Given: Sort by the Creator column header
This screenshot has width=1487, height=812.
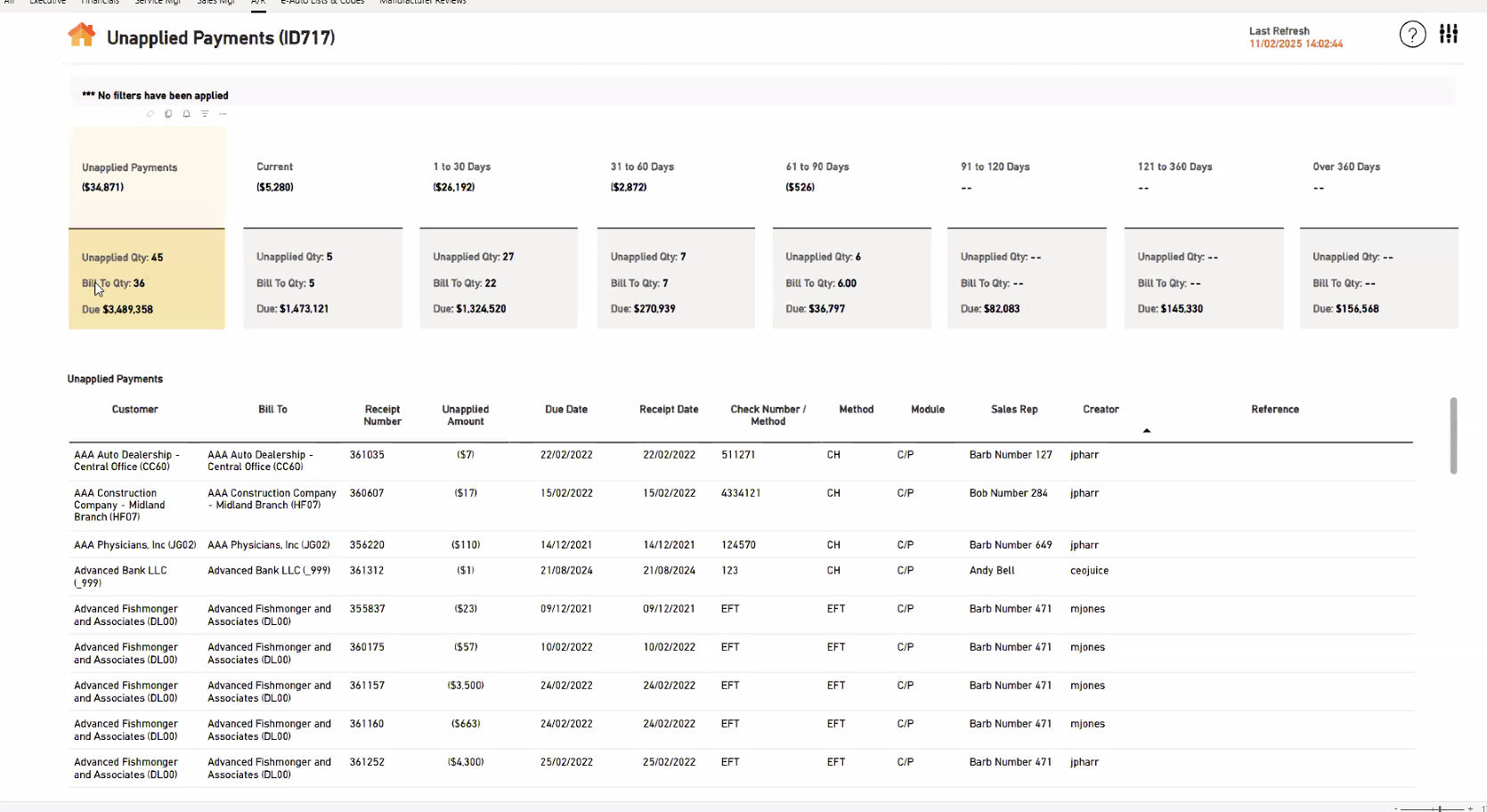Looking at the screenshot, I should click(x=1101, y=410).
